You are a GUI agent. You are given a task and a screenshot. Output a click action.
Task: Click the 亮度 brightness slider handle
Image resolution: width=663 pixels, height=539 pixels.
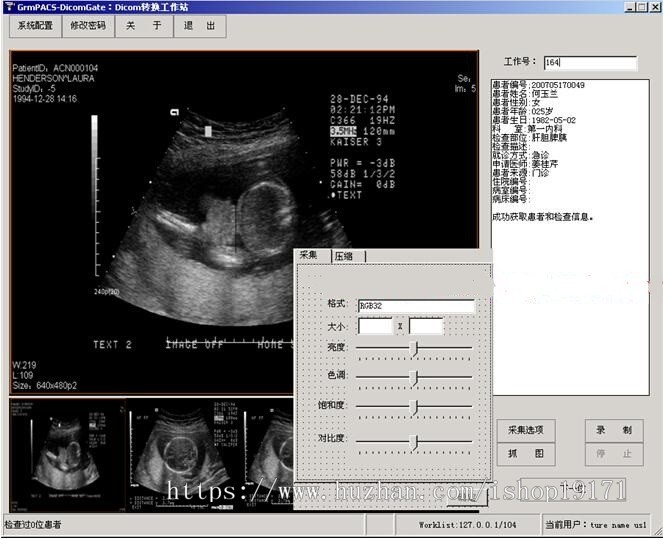414,348
